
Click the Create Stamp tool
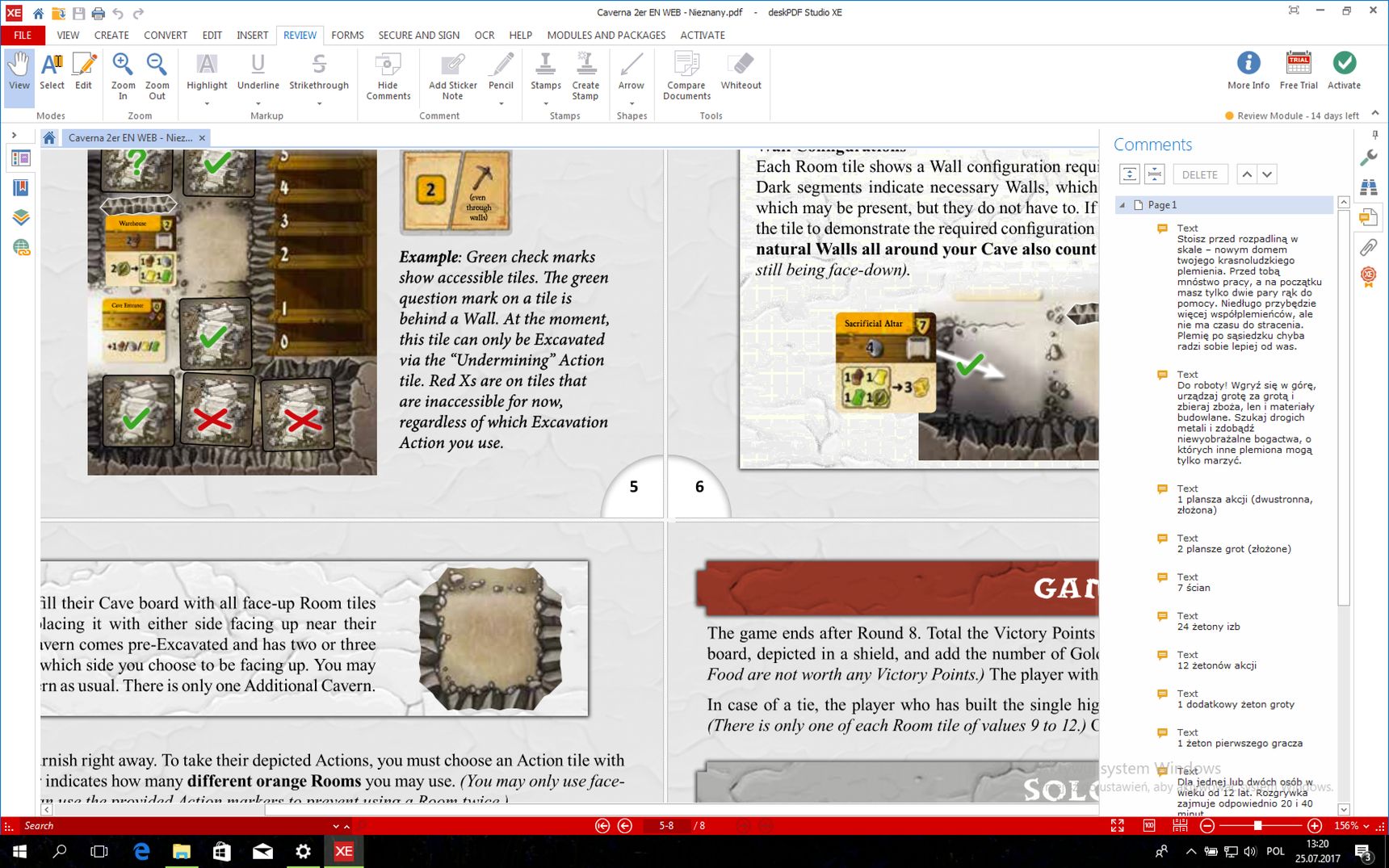tap(585, 76)
